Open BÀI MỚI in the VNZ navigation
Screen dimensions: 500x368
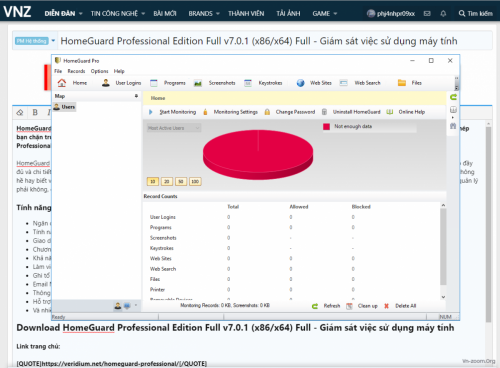tap(165, 14)
